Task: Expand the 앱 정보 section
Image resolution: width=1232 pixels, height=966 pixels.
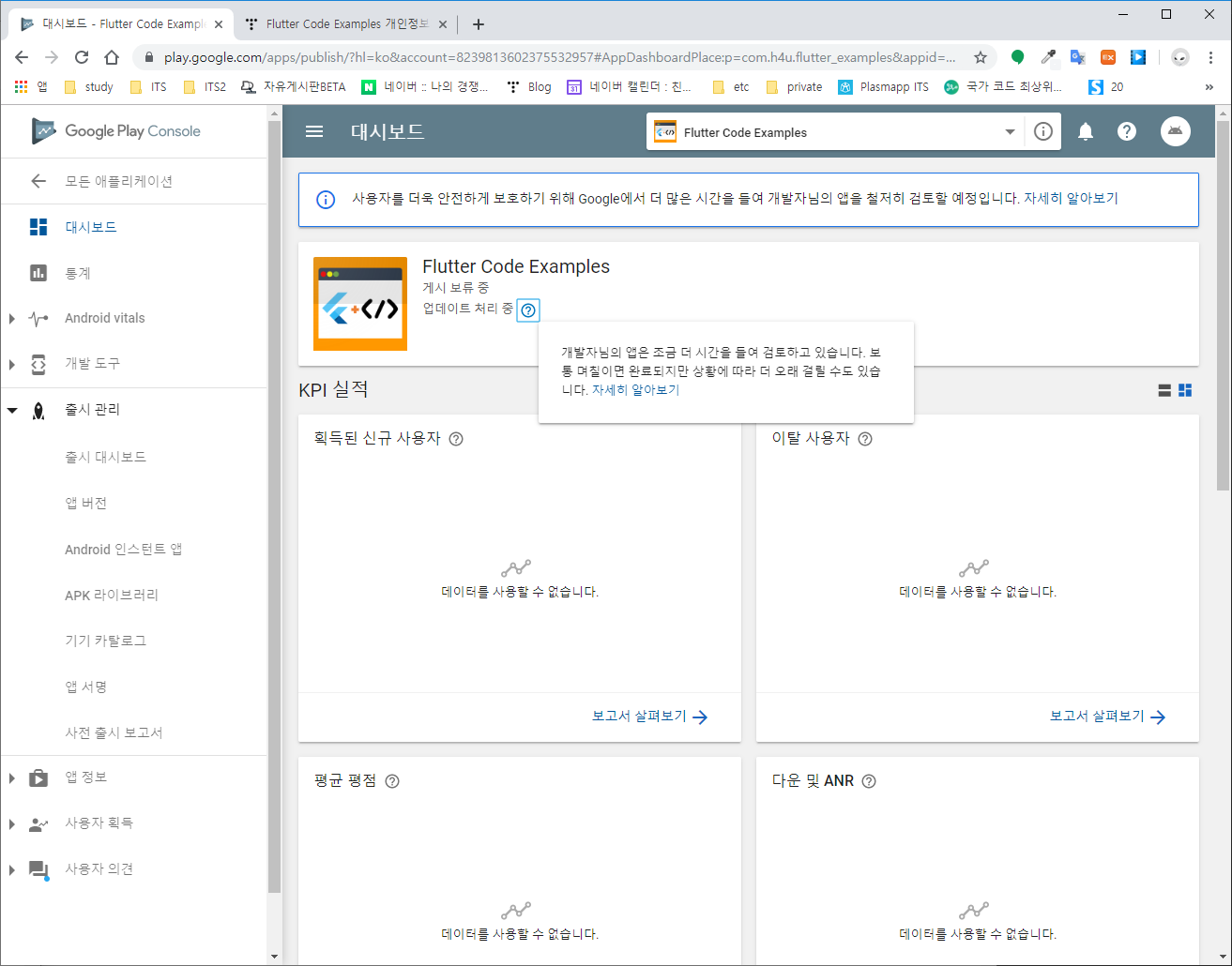Action: [11, 777]
